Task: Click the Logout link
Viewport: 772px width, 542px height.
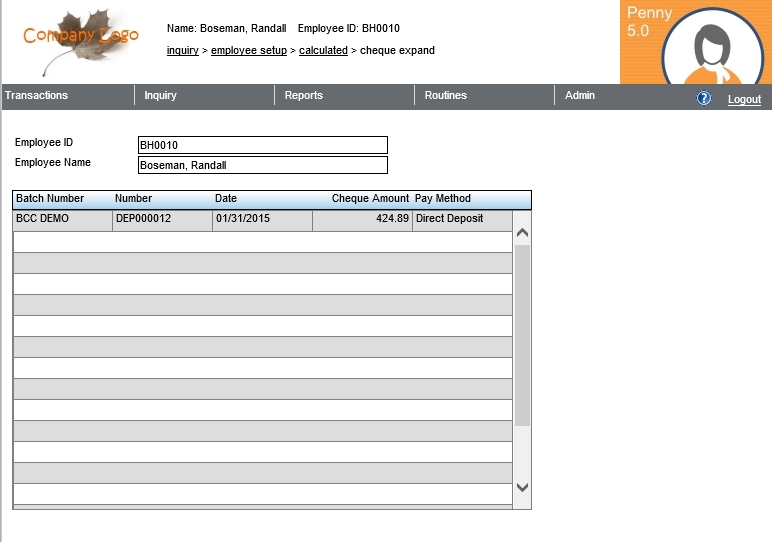Action: (x=744, y=99)
